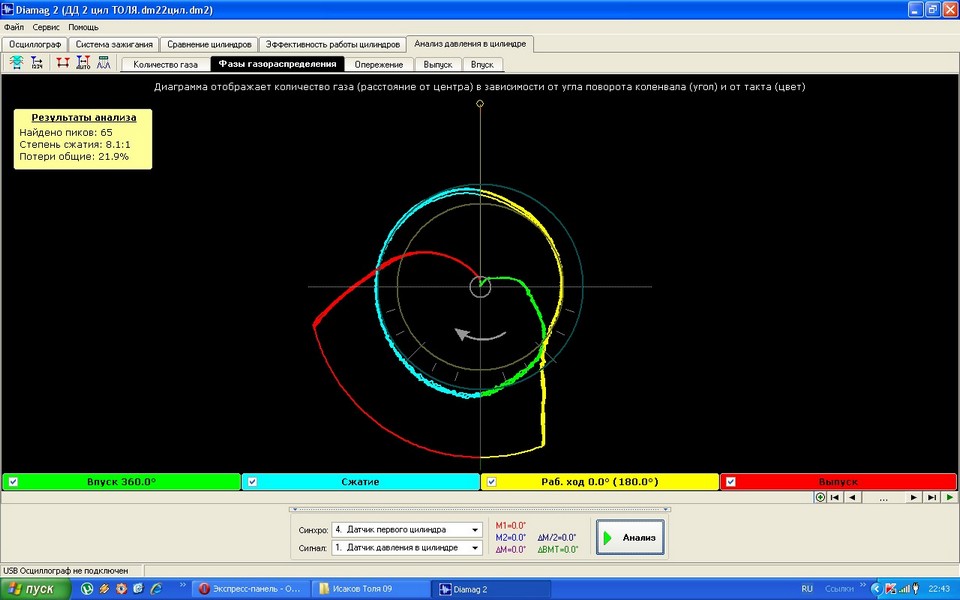Click the green Впуск 360.0° color bar
Viewport: 960px width, 600px height.
(x=121, y=482)
